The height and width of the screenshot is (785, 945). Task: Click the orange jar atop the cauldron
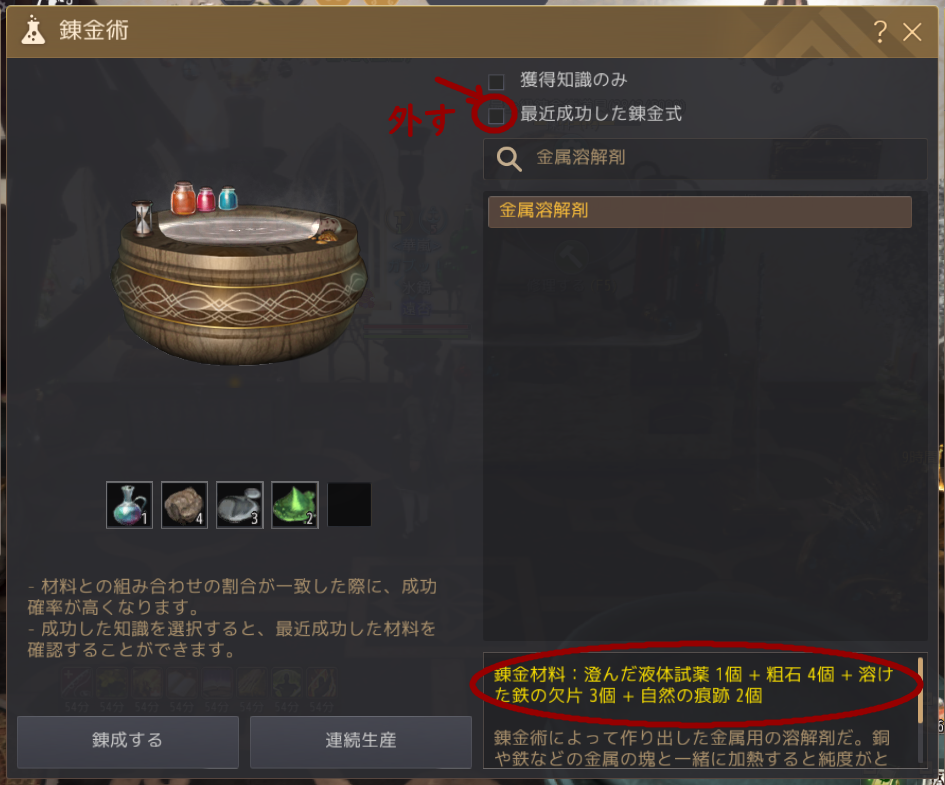tap(183, 199)
